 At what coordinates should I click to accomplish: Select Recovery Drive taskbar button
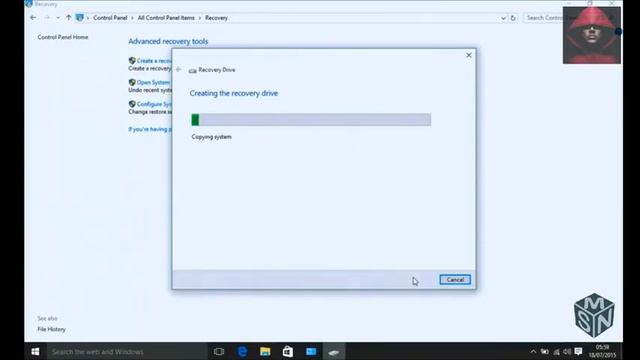click(334, 351)
